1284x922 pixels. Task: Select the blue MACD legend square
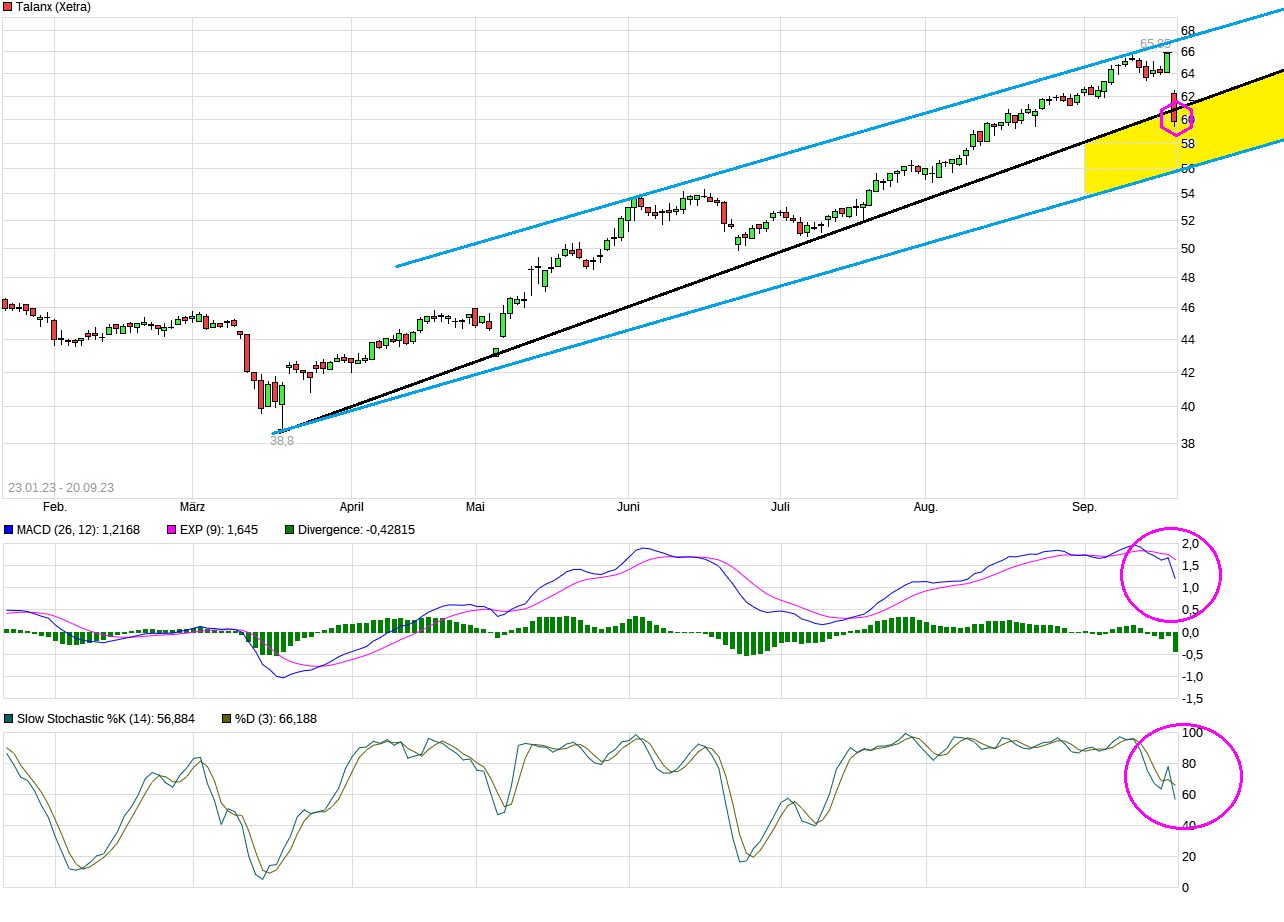click(8, 529)
